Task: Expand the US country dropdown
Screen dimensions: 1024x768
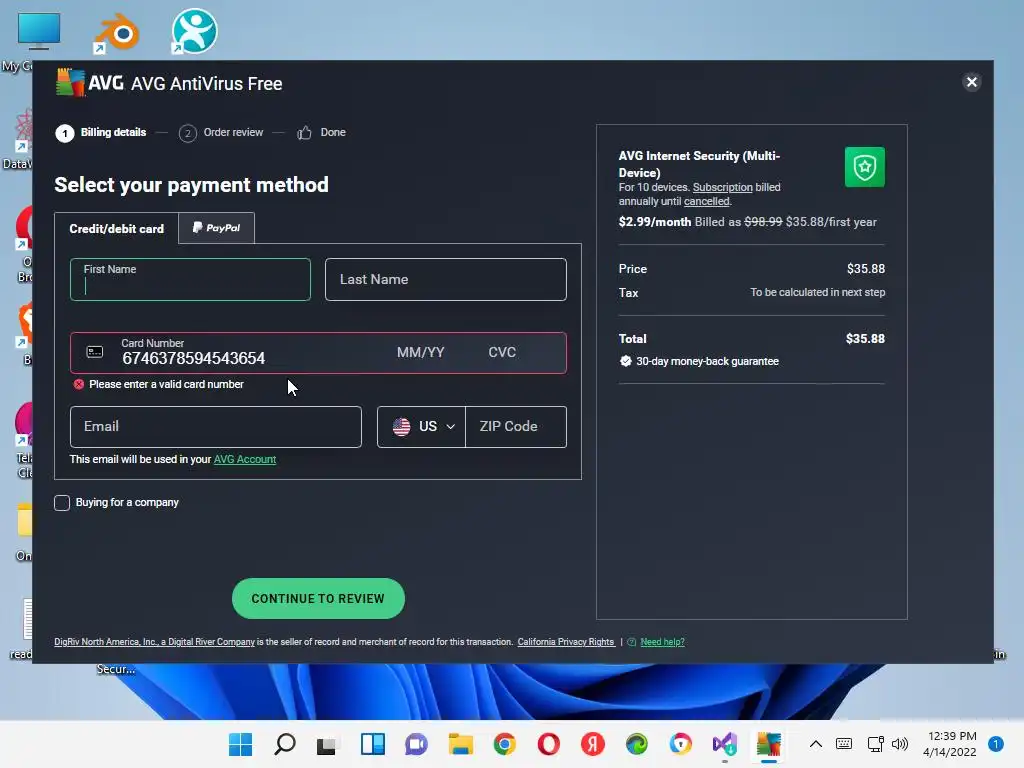Action: pos(421,426)
